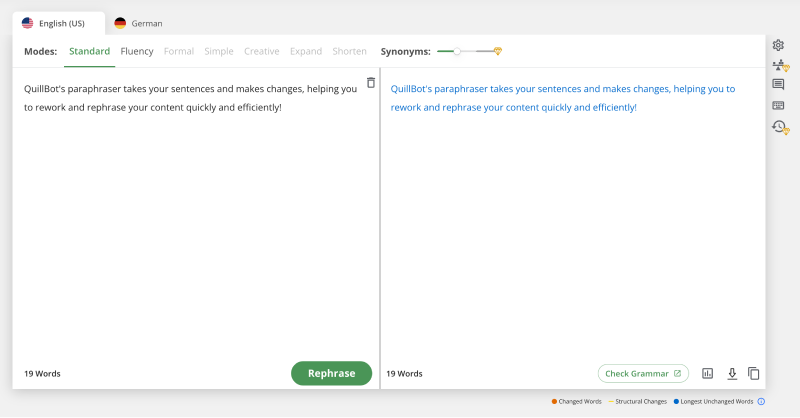Select the Standard mode
This screenshot has width=800, height=418.
(89, 51)
